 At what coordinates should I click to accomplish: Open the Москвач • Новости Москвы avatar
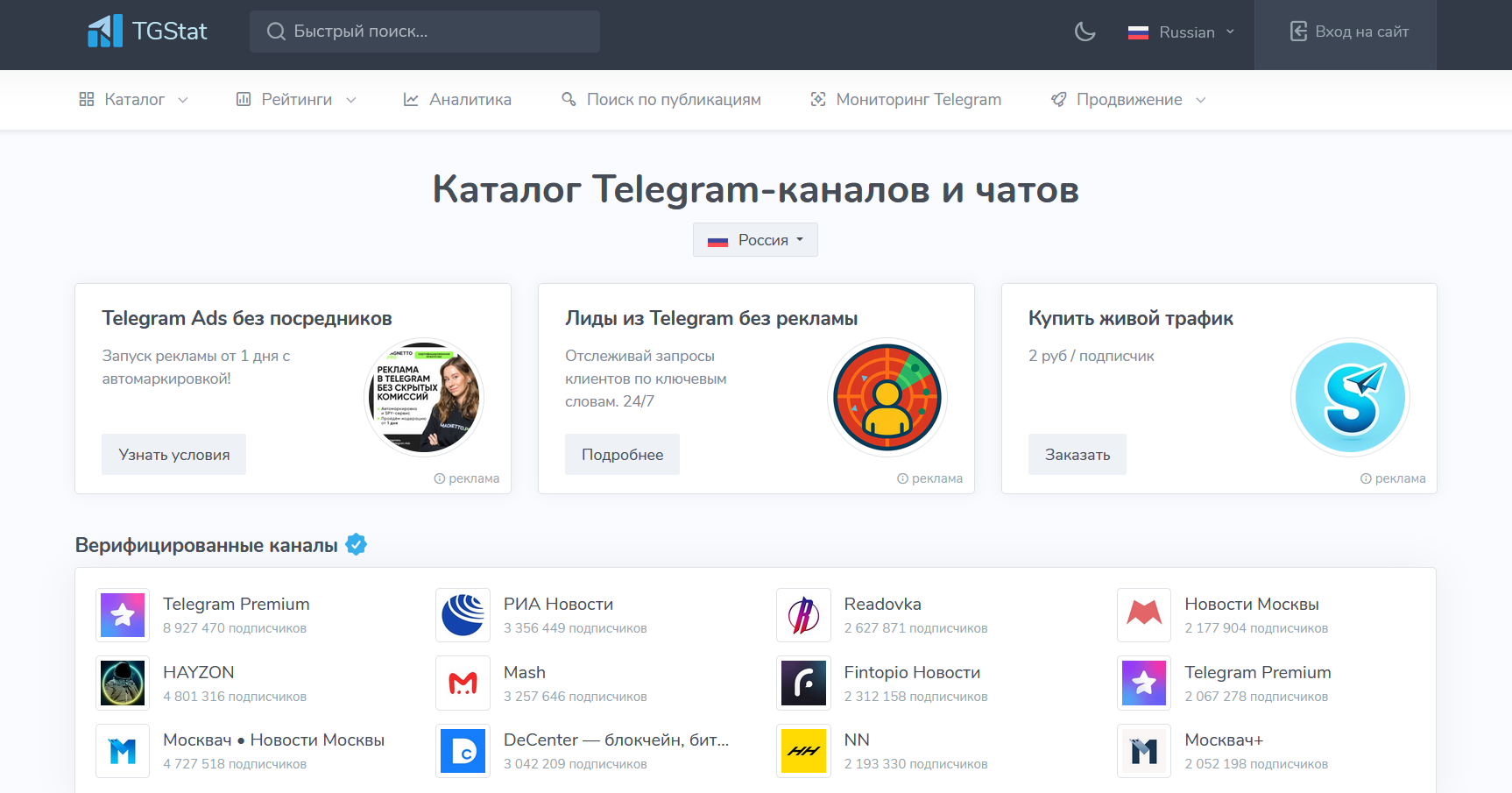tap(123, 751)
